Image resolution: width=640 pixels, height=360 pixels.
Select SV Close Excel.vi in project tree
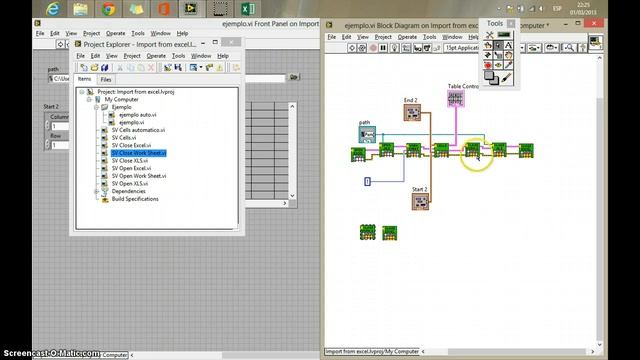(x=131, y=145)
